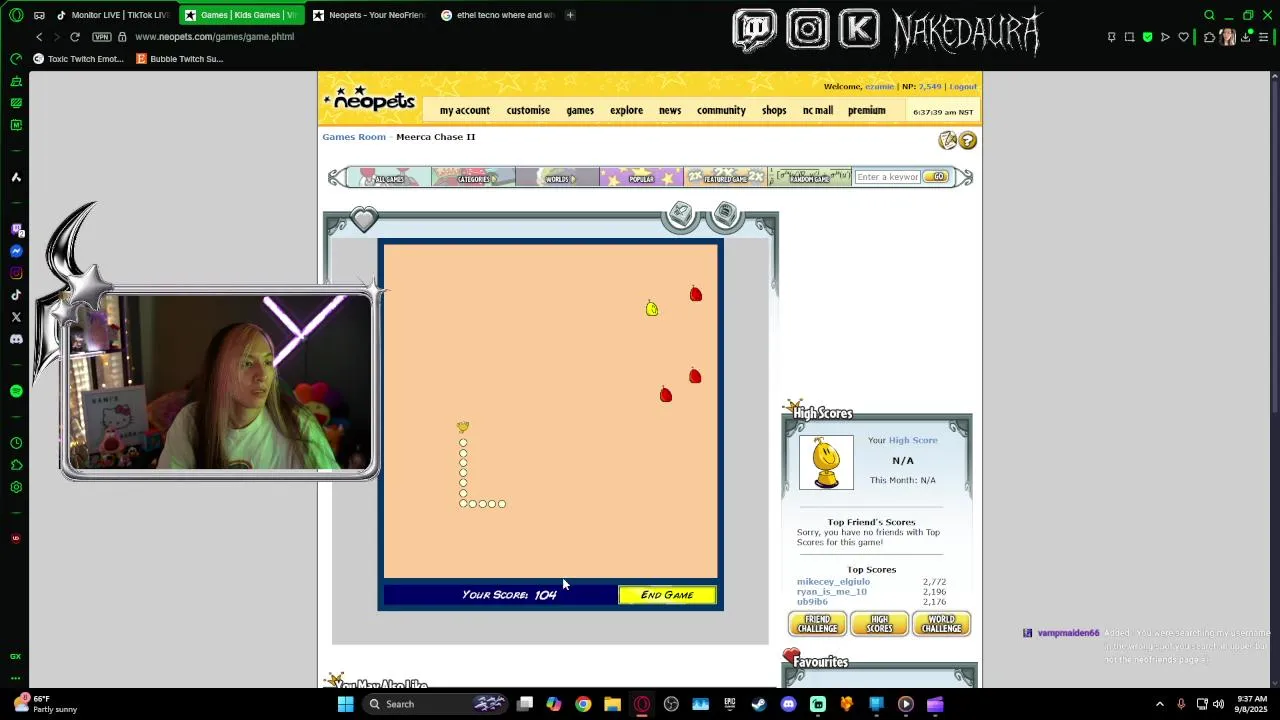The height and width of the screenshot is (720, 1280).
Task: Open the ezumie username link
Action: click(x=879, y=87)
